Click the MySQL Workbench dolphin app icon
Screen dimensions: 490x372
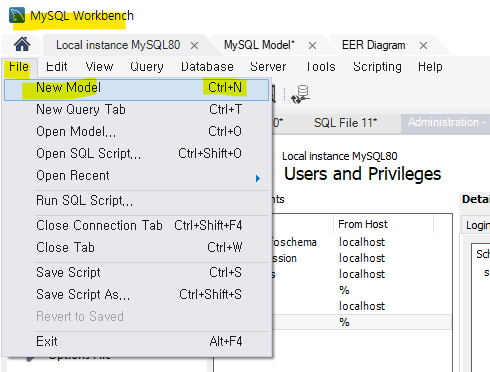click(x=17, y=15)
